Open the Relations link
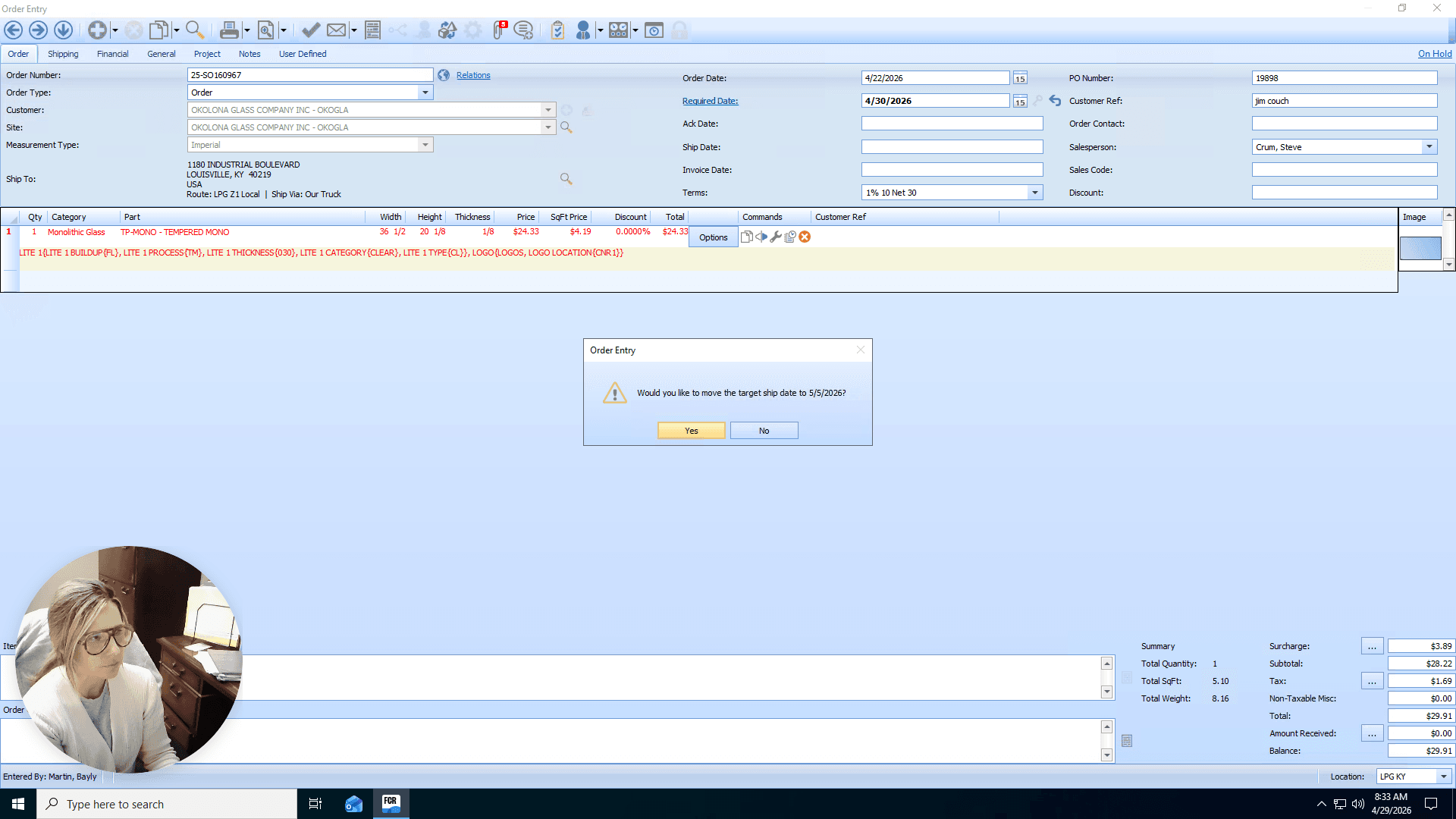Viewport: 1456px width, 819px height. click(x=473, y=75)
